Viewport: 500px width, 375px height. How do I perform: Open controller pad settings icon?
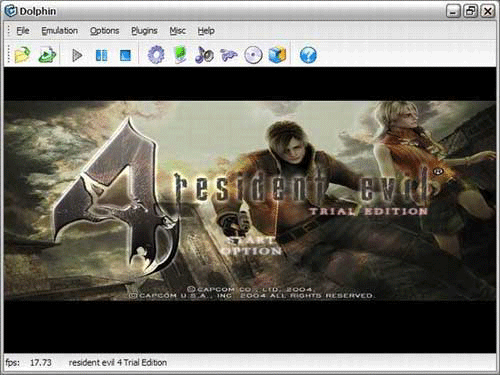tap(229, 55)
